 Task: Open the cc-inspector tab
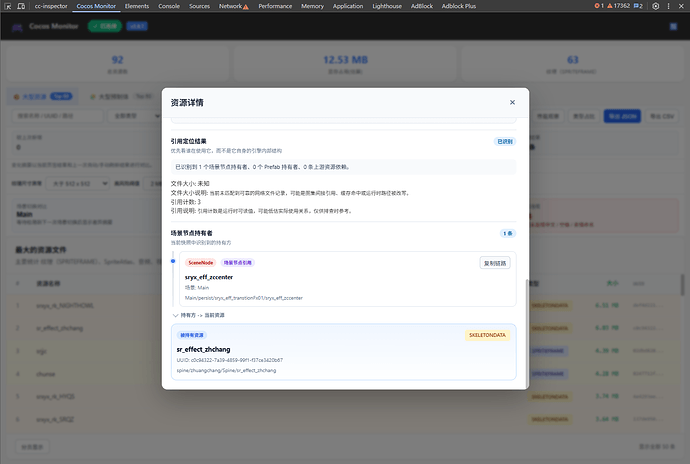pyautogui.click(x=51, y=6)
